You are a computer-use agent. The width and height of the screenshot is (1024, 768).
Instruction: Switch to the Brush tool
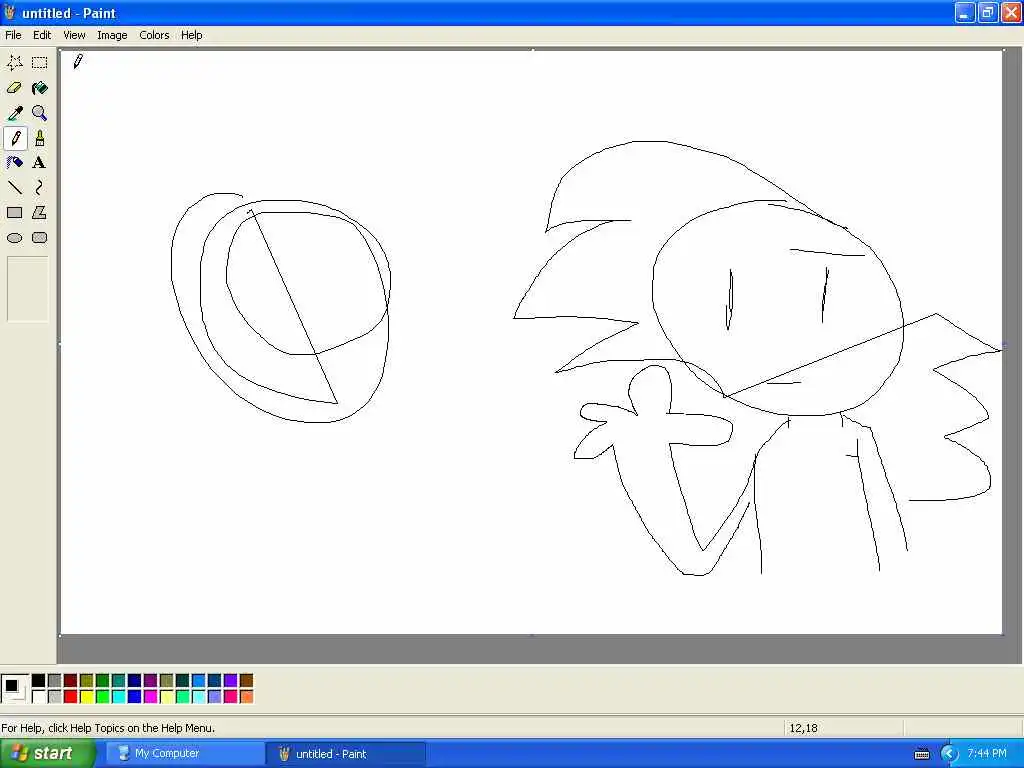[40, 138]
